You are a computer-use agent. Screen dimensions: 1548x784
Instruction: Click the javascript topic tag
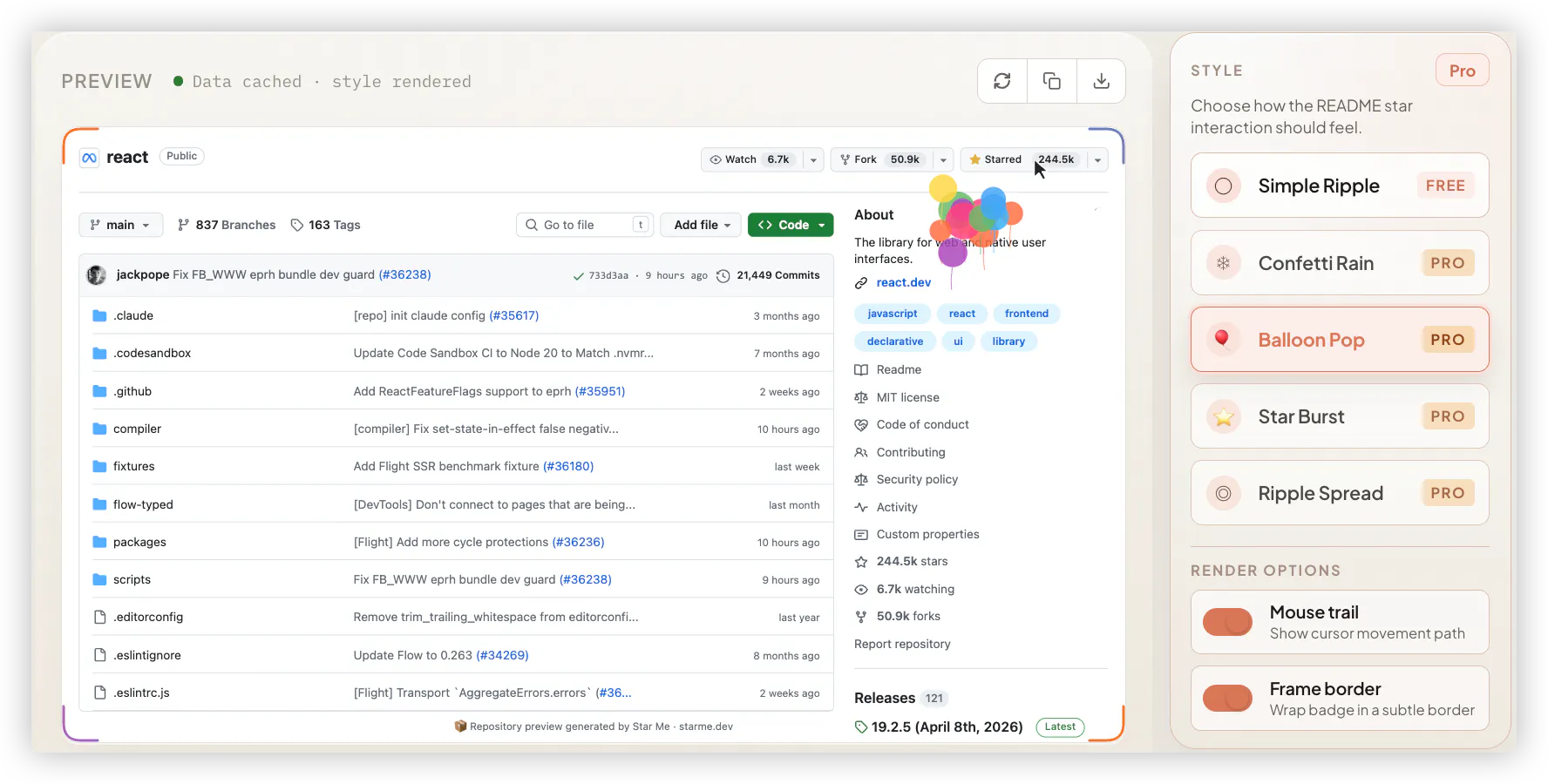pyautogui.click(x=893, y=314)
